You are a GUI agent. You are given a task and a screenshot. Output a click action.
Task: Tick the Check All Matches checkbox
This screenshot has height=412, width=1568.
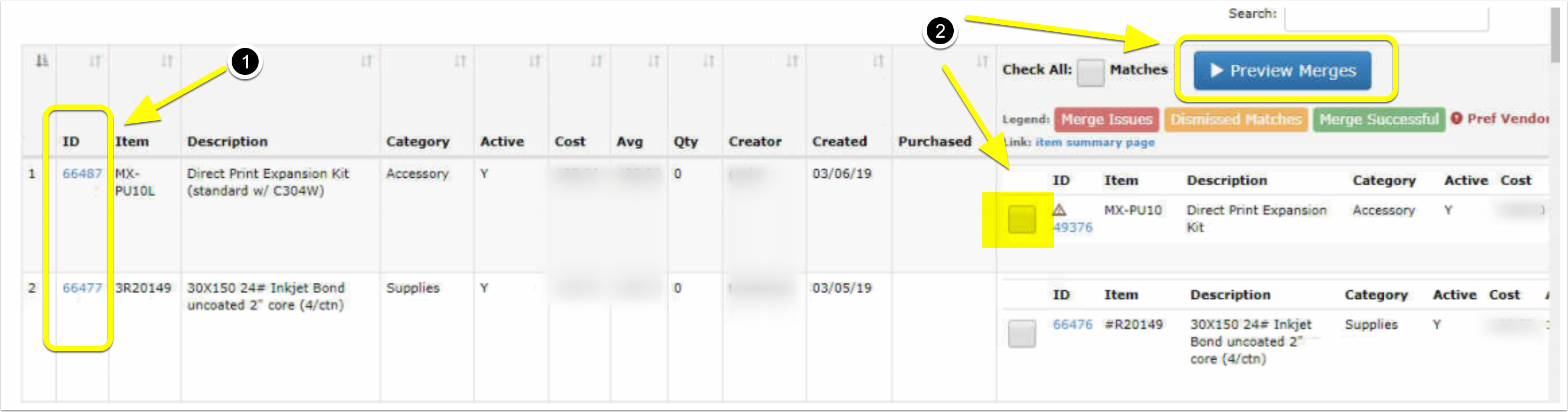pyautogui.click(x=1090, y=72)
